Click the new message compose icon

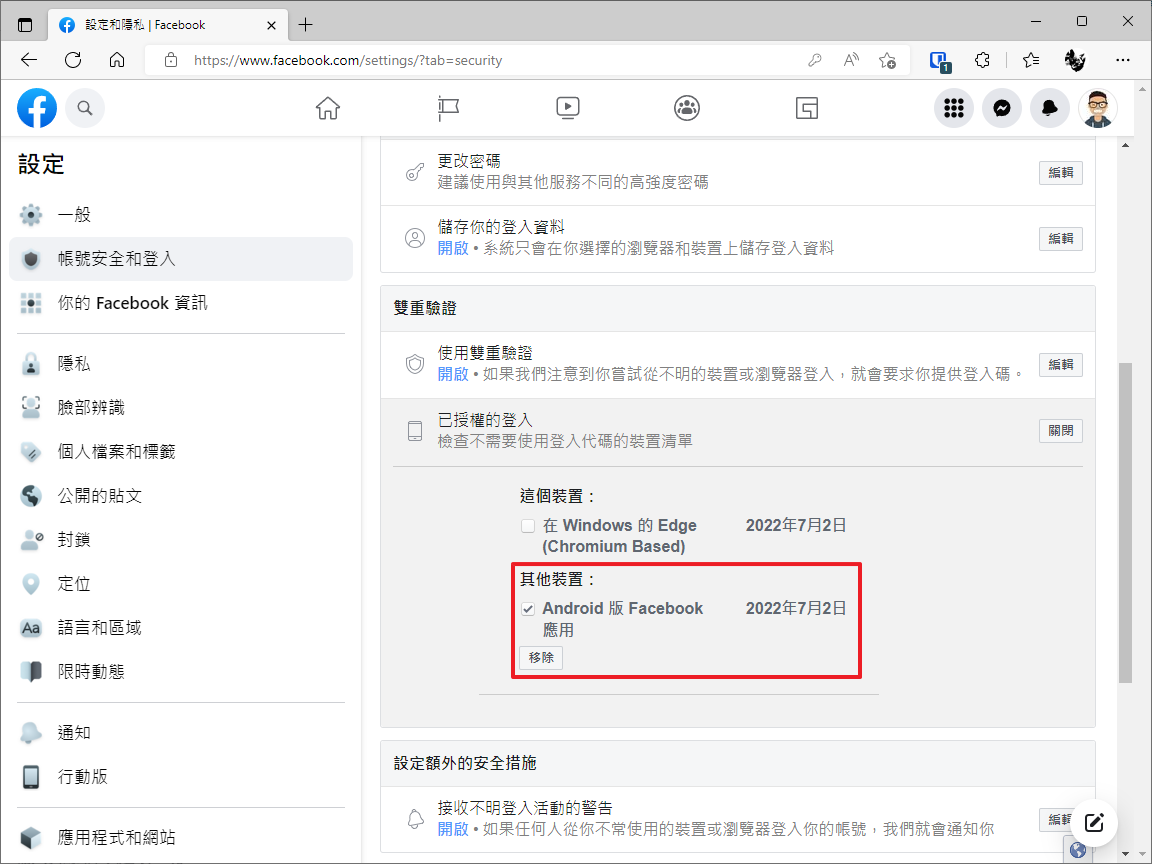tap(1094, 822)
